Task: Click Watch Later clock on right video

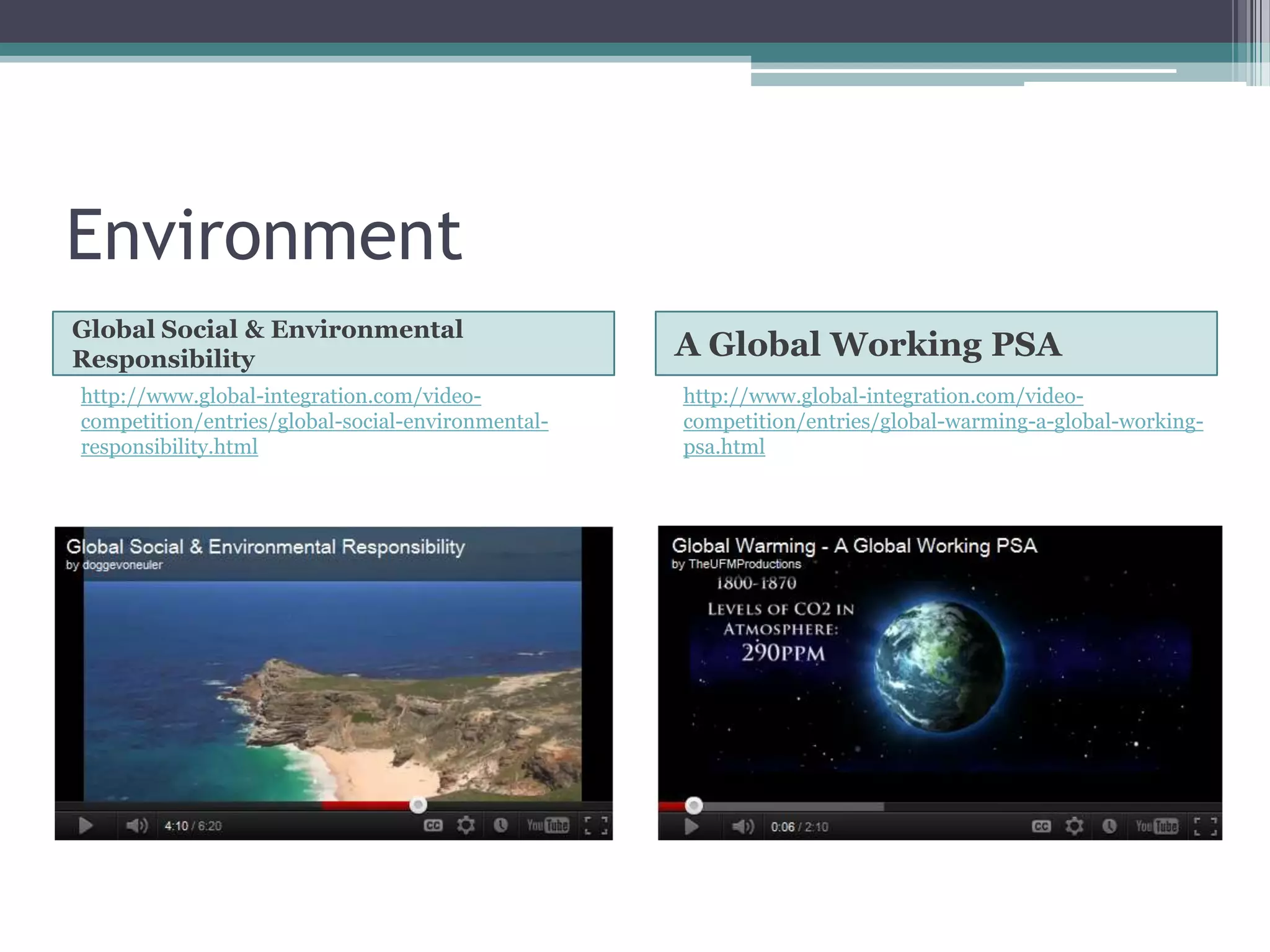Action: coord(1109,826)
